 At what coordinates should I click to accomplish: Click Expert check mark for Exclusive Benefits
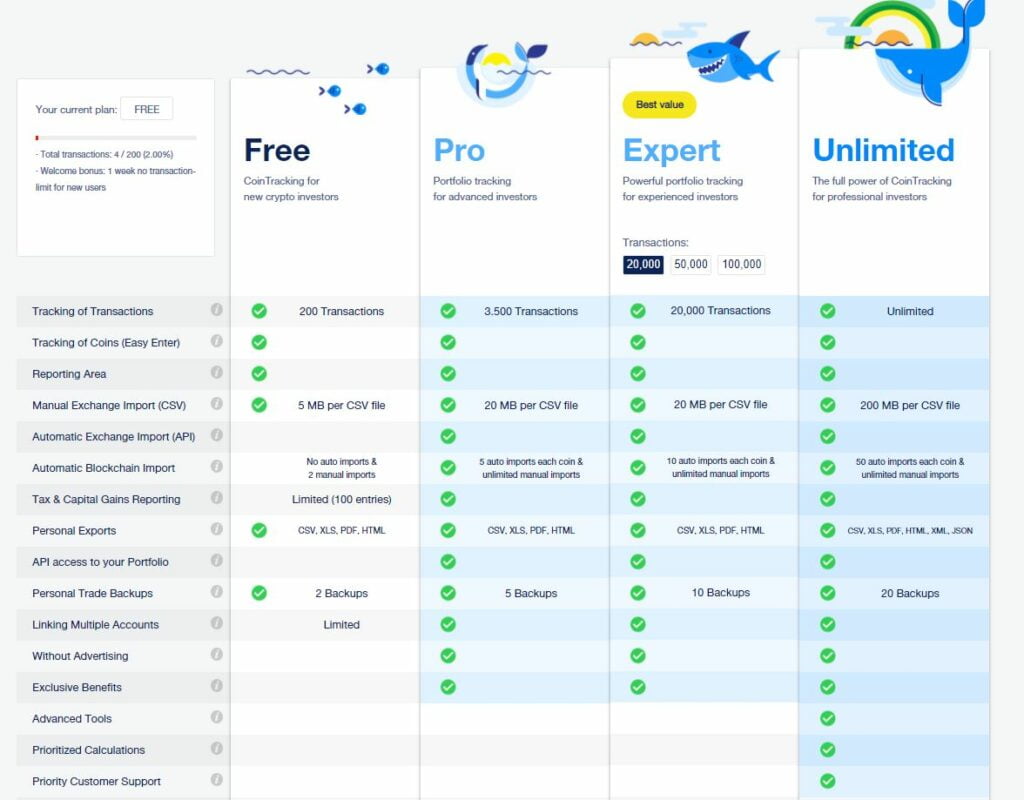tap(638, 687)
